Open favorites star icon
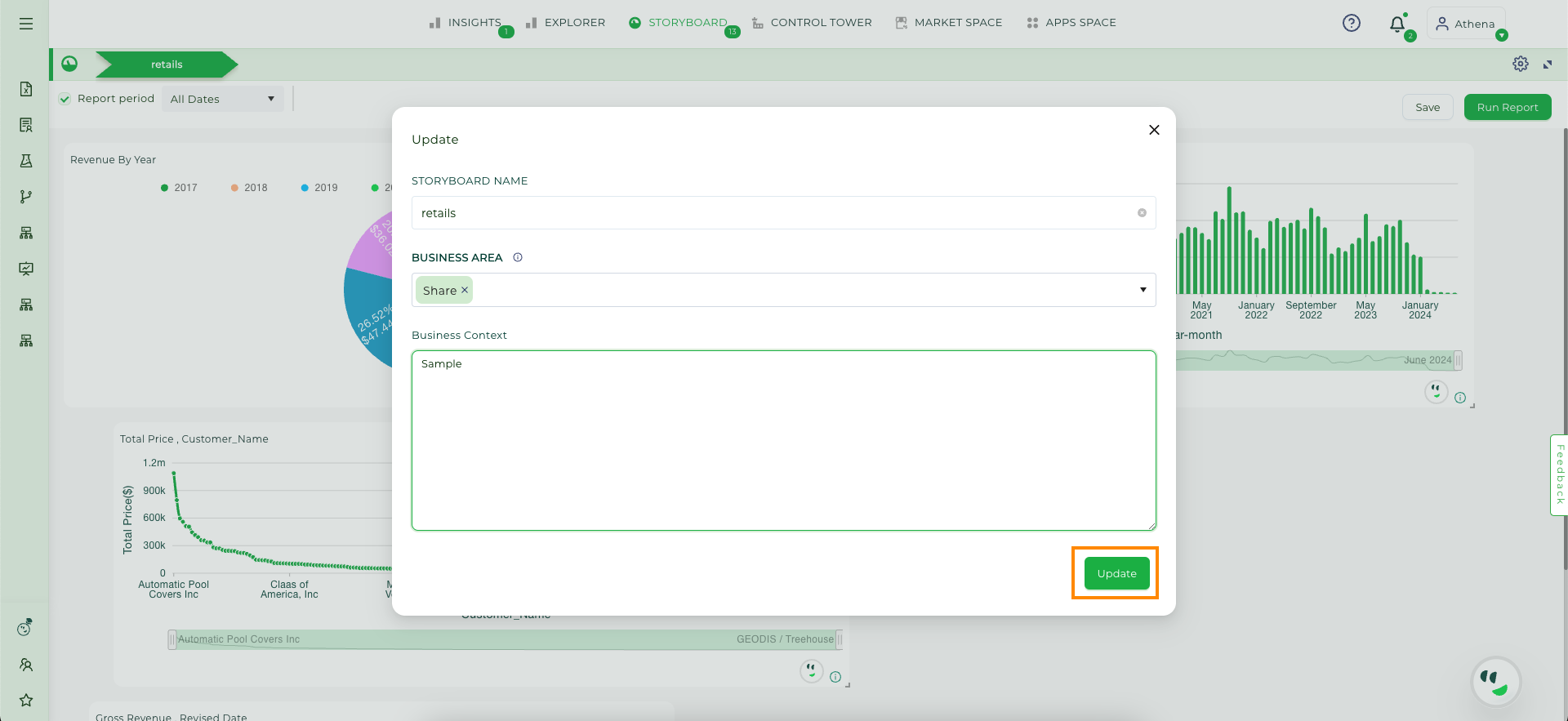Image resolution: width=1568 pixels, height=721 pixels. point(26,701)
